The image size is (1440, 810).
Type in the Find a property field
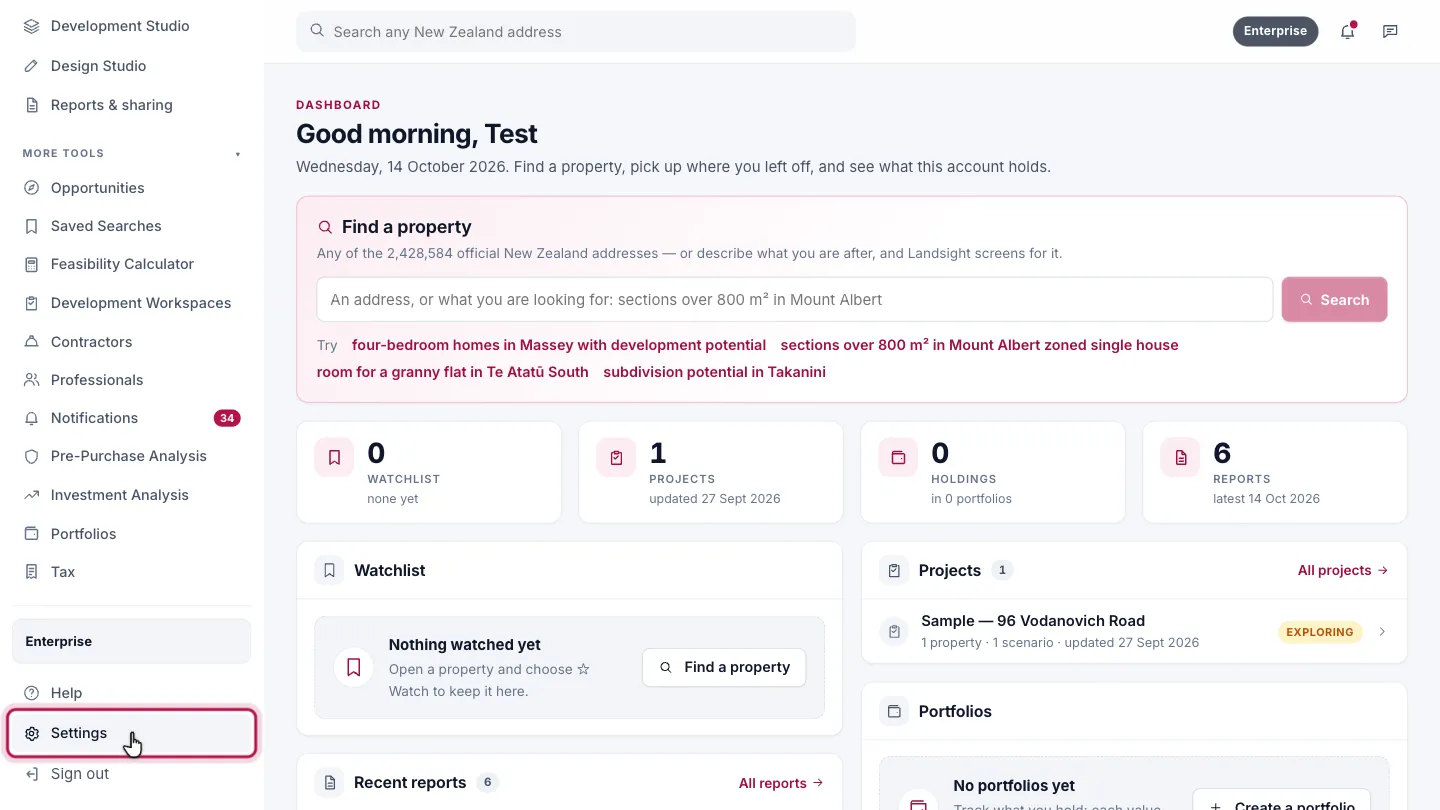(795, 299)
